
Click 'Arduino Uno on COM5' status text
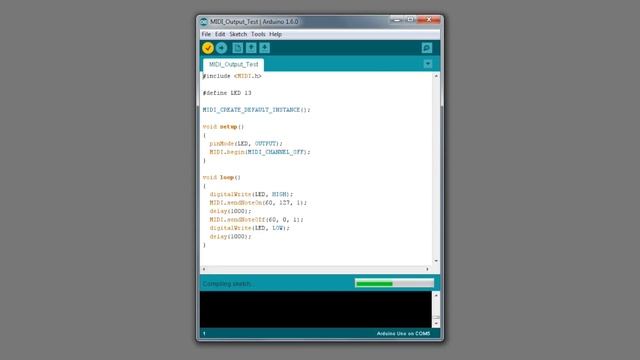tap(403, 333)
